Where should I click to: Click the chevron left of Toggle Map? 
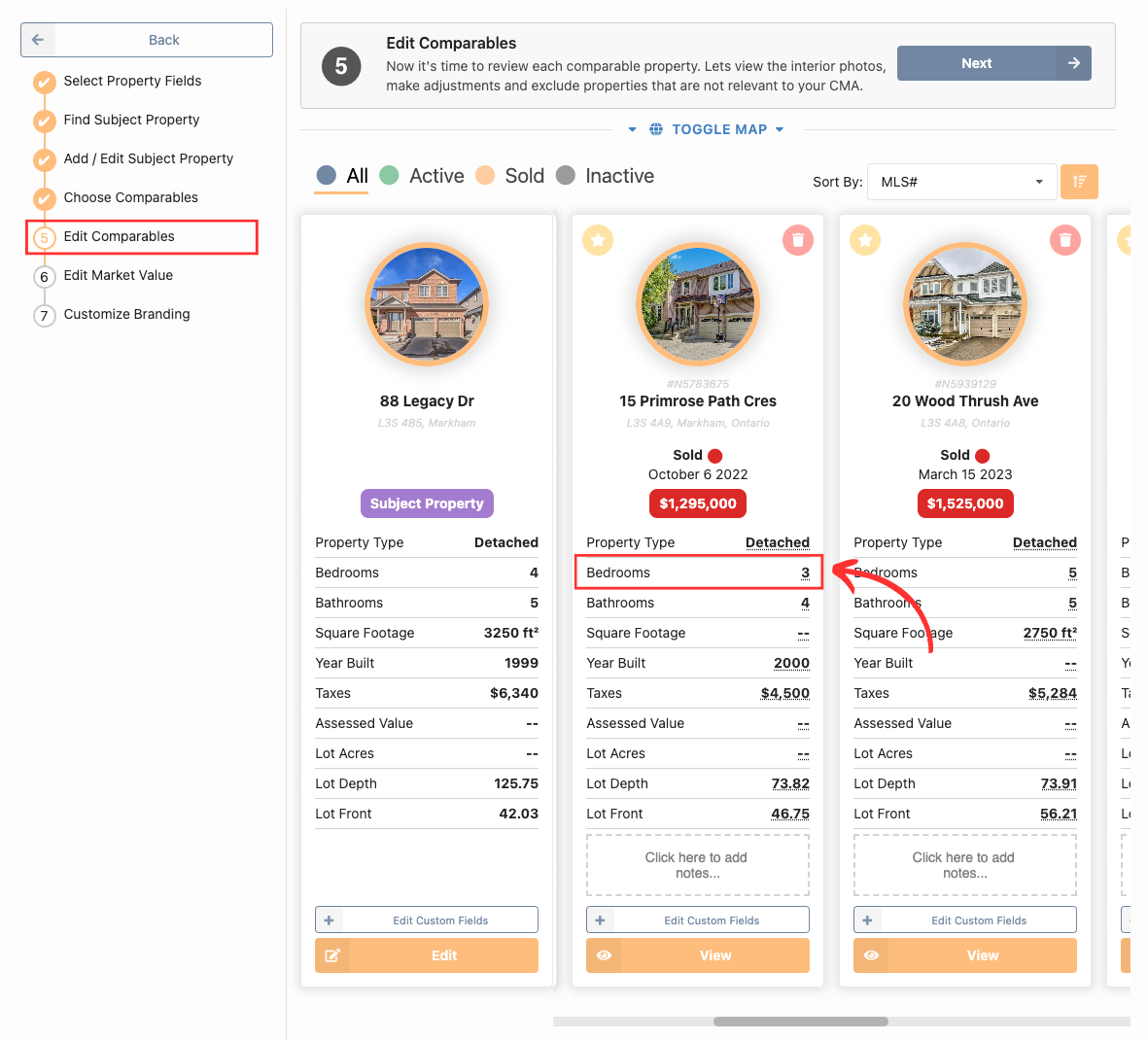(x=632, y=129)
